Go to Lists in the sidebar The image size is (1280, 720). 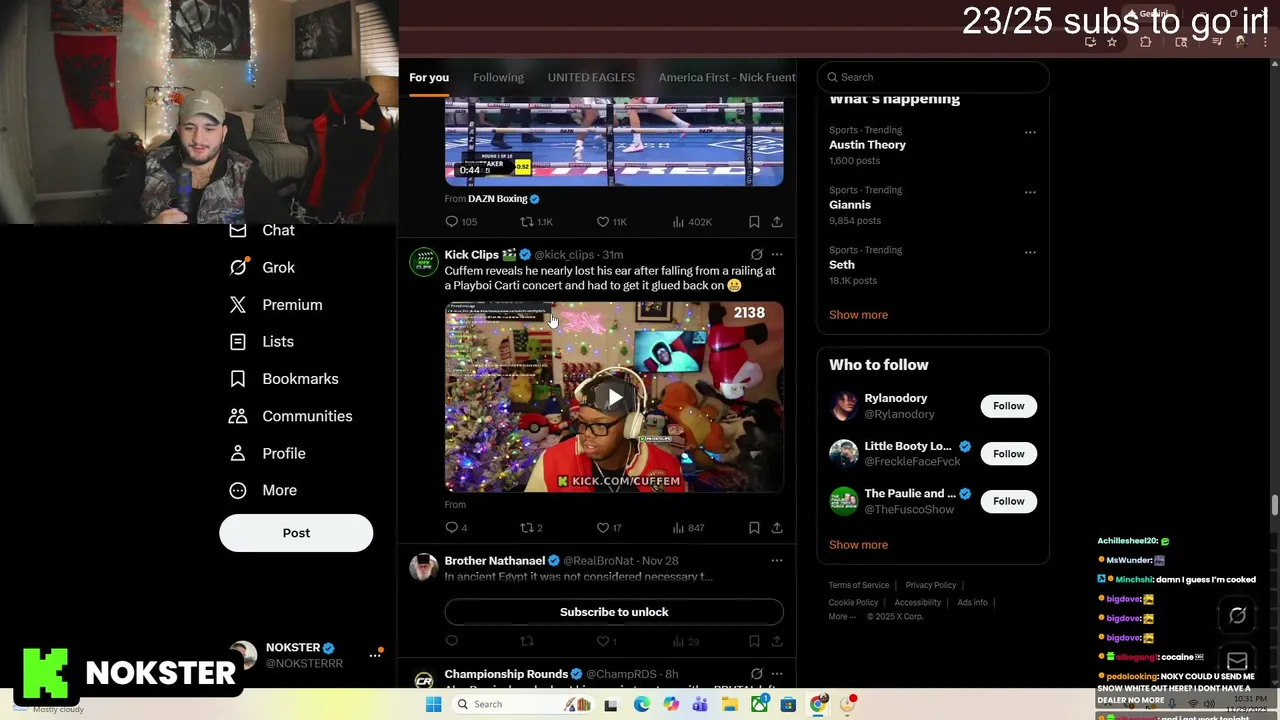point(262,342)
